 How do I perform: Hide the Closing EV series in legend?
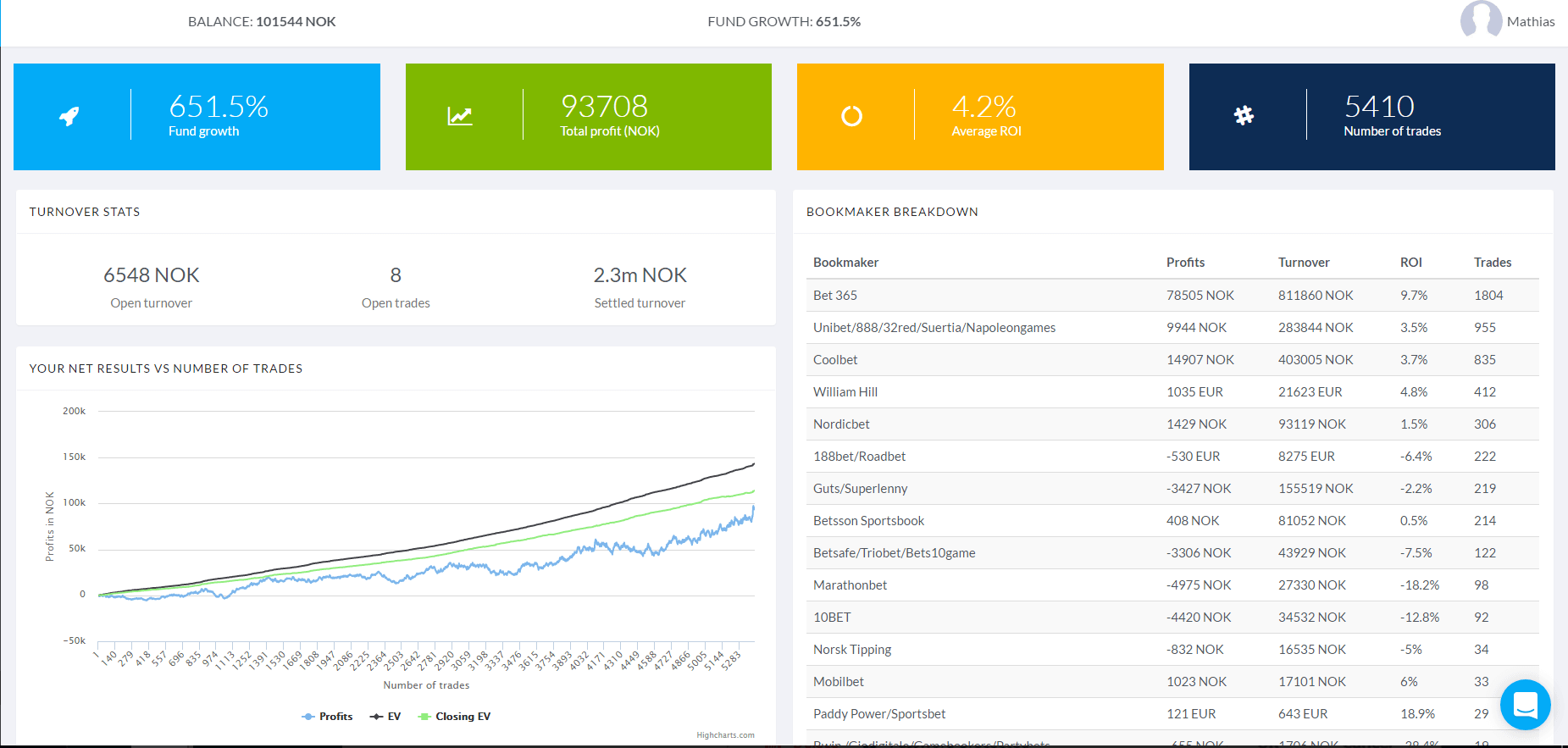tap(455, 717)
